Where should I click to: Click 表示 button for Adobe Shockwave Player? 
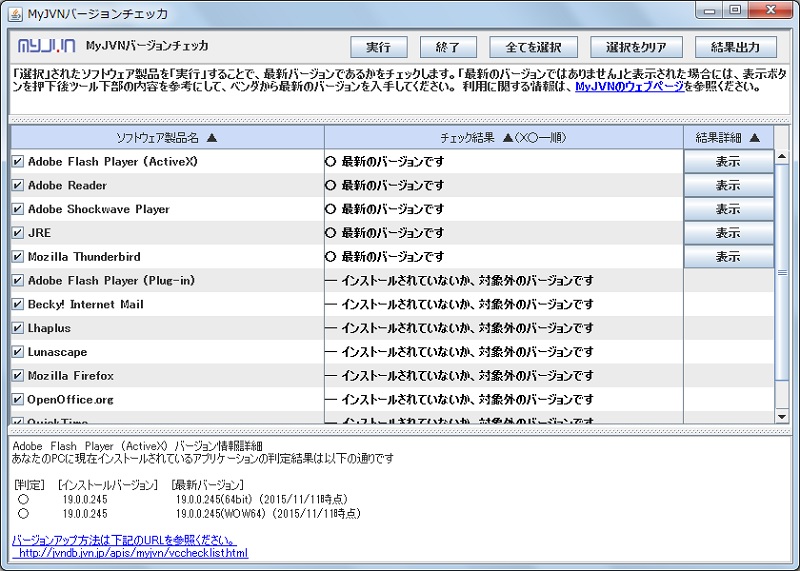tap(728, 209)
